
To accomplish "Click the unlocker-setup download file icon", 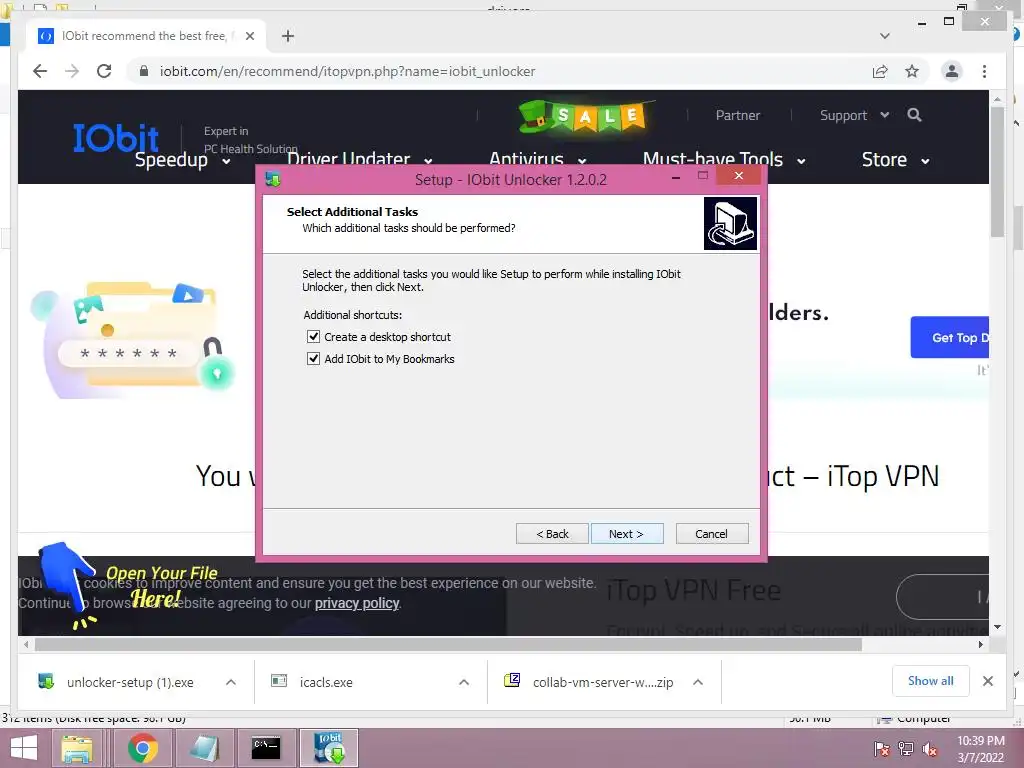I will click(46, 681).
